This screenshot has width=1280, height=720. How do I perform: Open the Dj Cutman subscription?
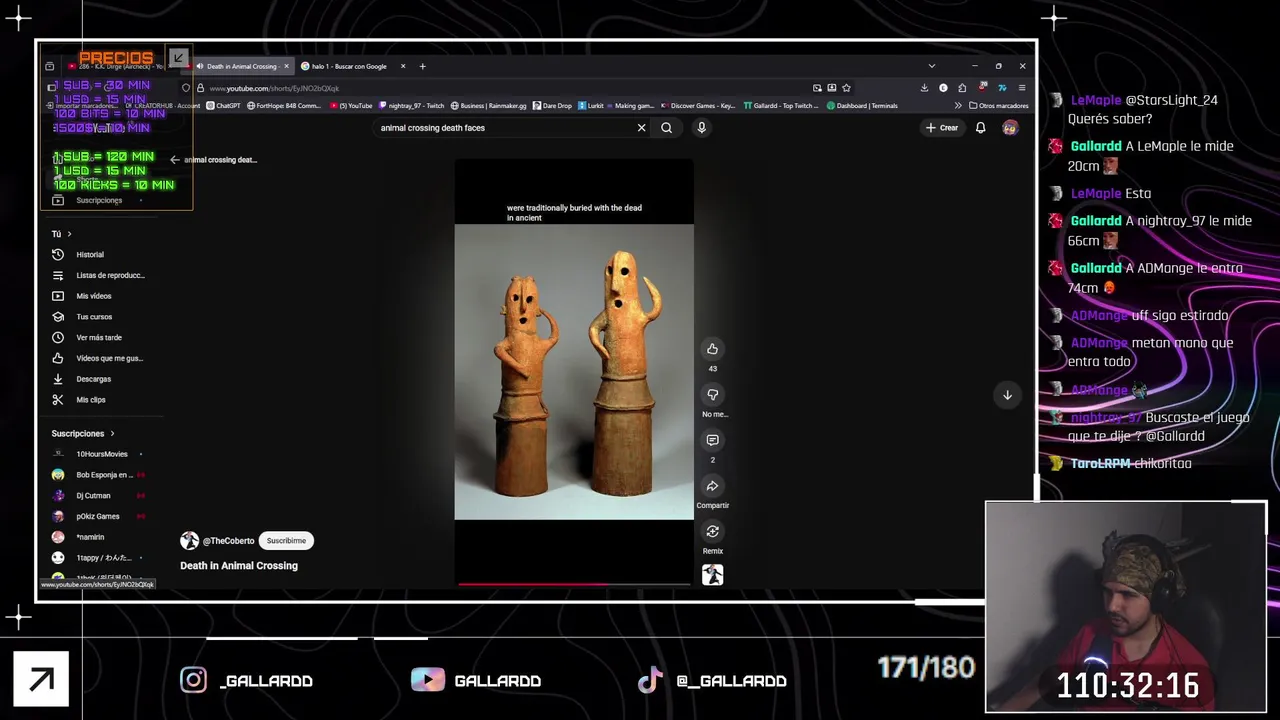click(92, 496)
